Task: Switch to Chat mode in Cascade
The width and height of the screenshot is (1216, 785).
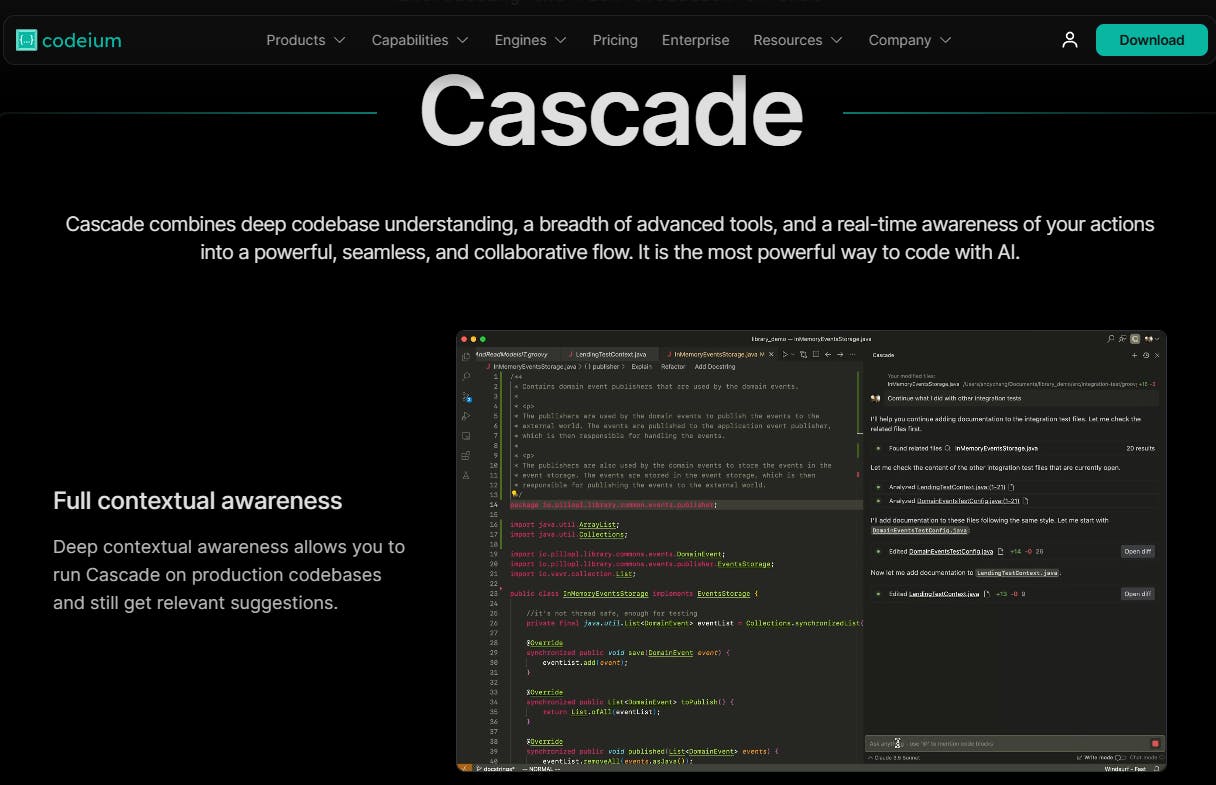Action: [x=1145, y=758]
